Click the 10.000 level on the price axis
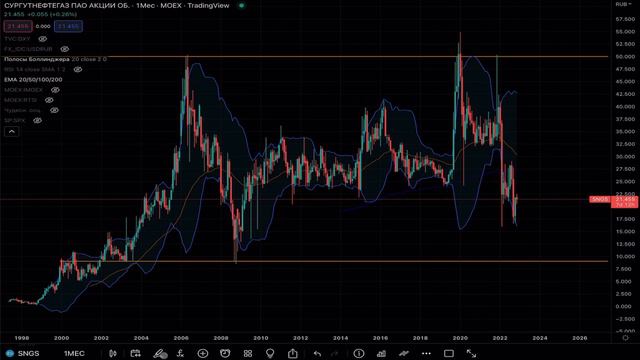 pos(625,256)
